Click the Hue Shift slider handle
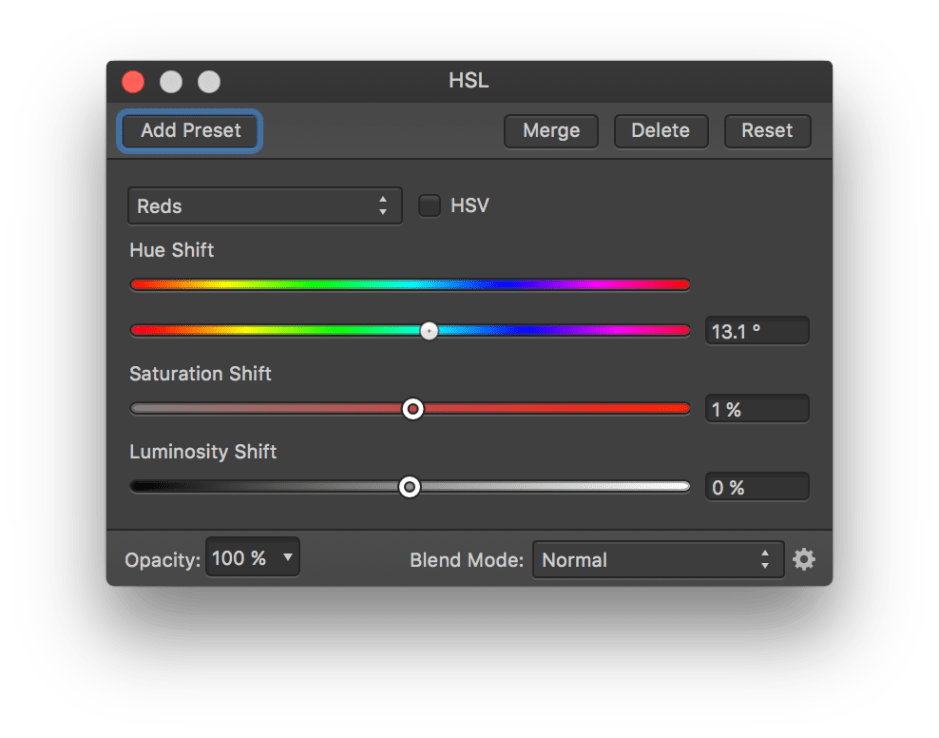 pos(429,330)
